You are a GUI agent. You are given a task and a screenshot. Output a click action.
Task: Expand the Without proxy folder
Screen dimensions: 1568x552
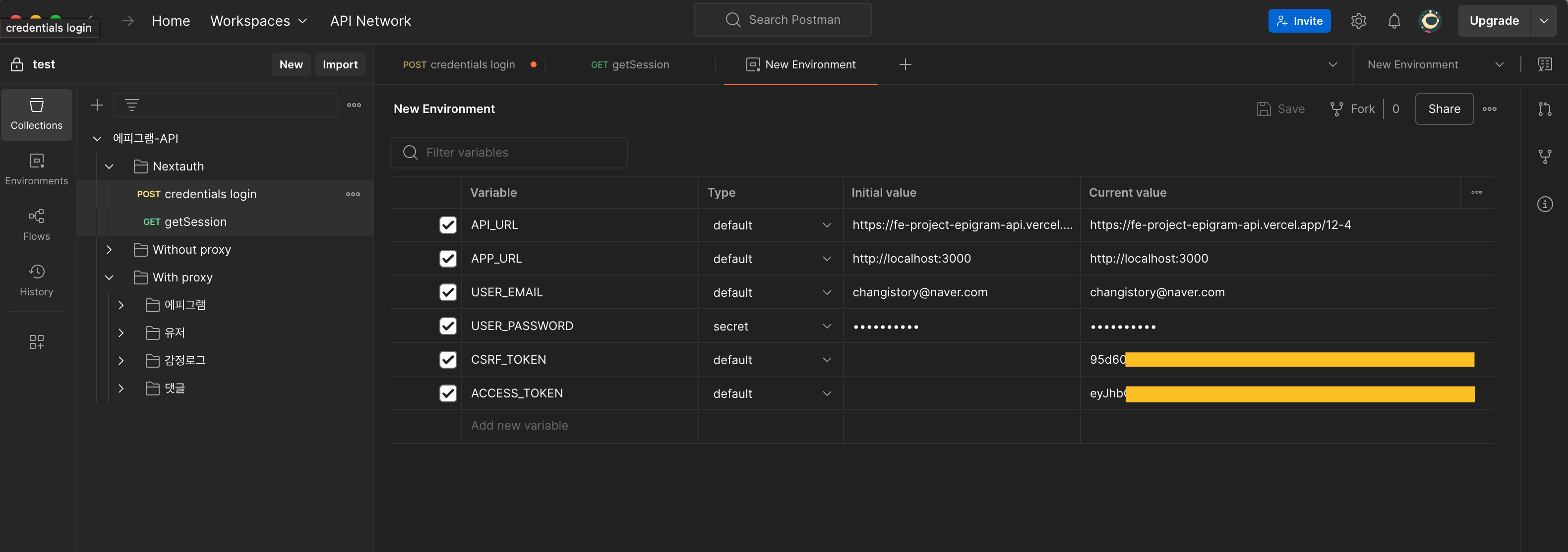coord(110,249)
